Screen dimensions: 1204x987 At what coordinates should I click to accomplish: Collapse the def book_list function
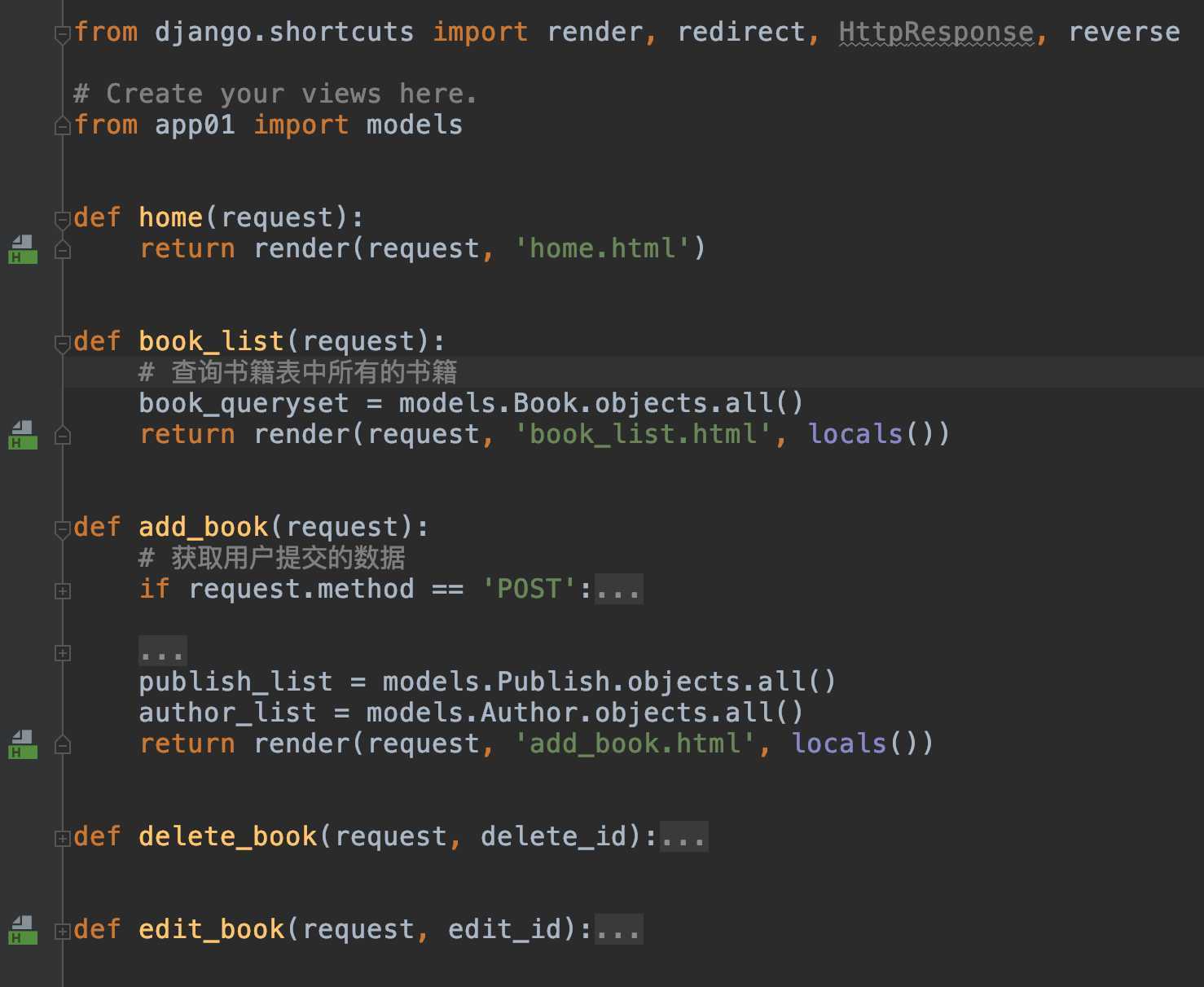(63, 344)
